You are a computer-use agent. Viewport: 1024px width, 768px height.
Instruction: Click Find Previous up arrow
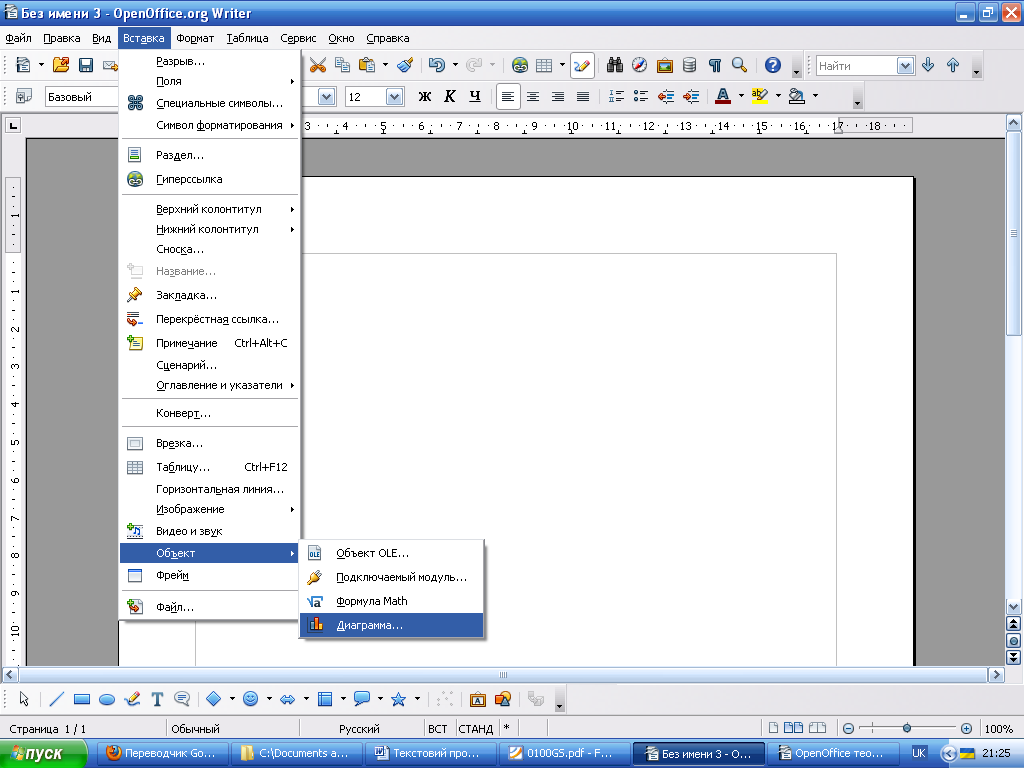click(953, 65)
